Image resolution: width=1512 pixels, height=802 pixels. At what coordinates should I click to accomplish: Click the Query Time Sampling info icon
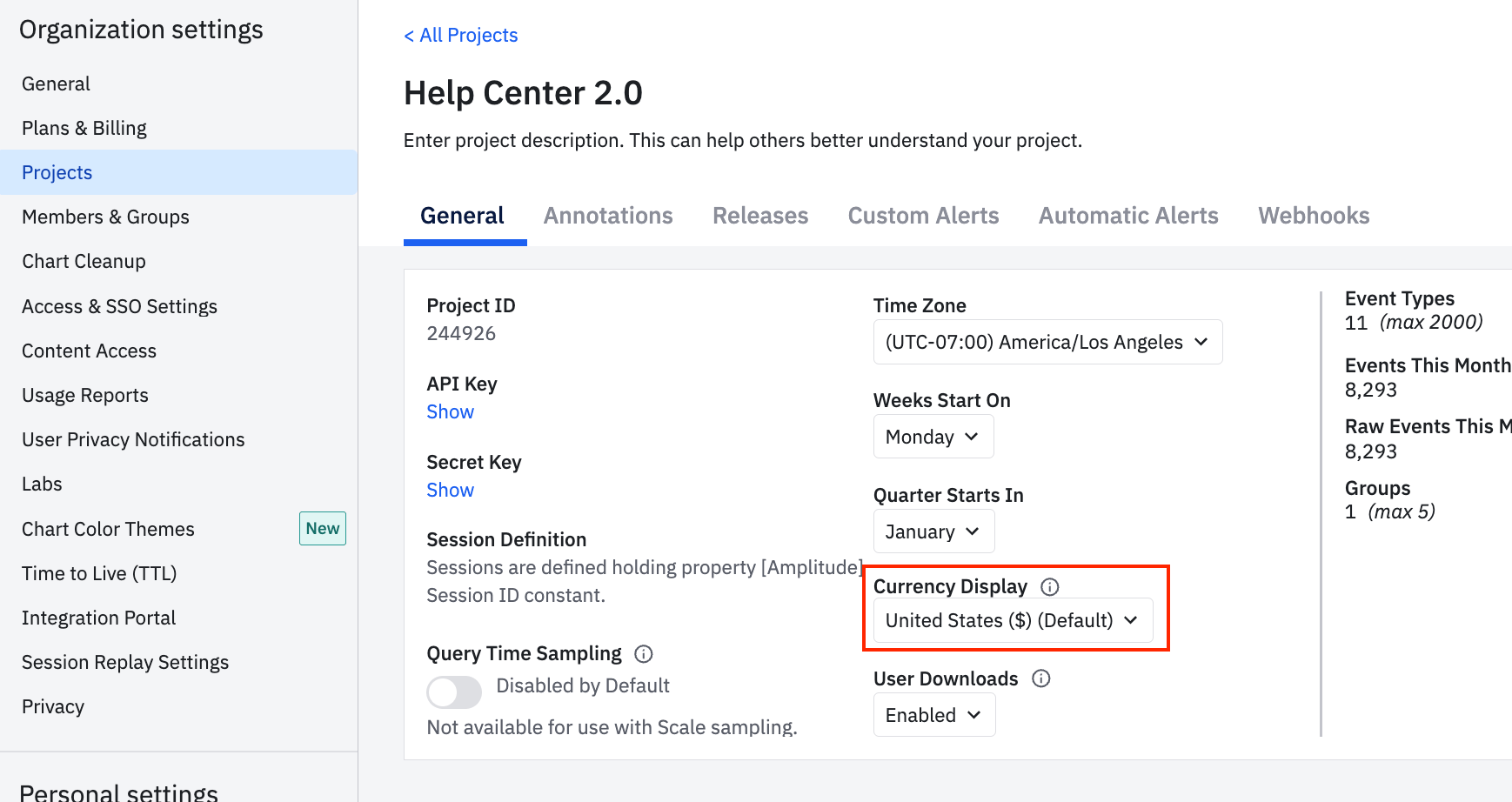[644, 654]
